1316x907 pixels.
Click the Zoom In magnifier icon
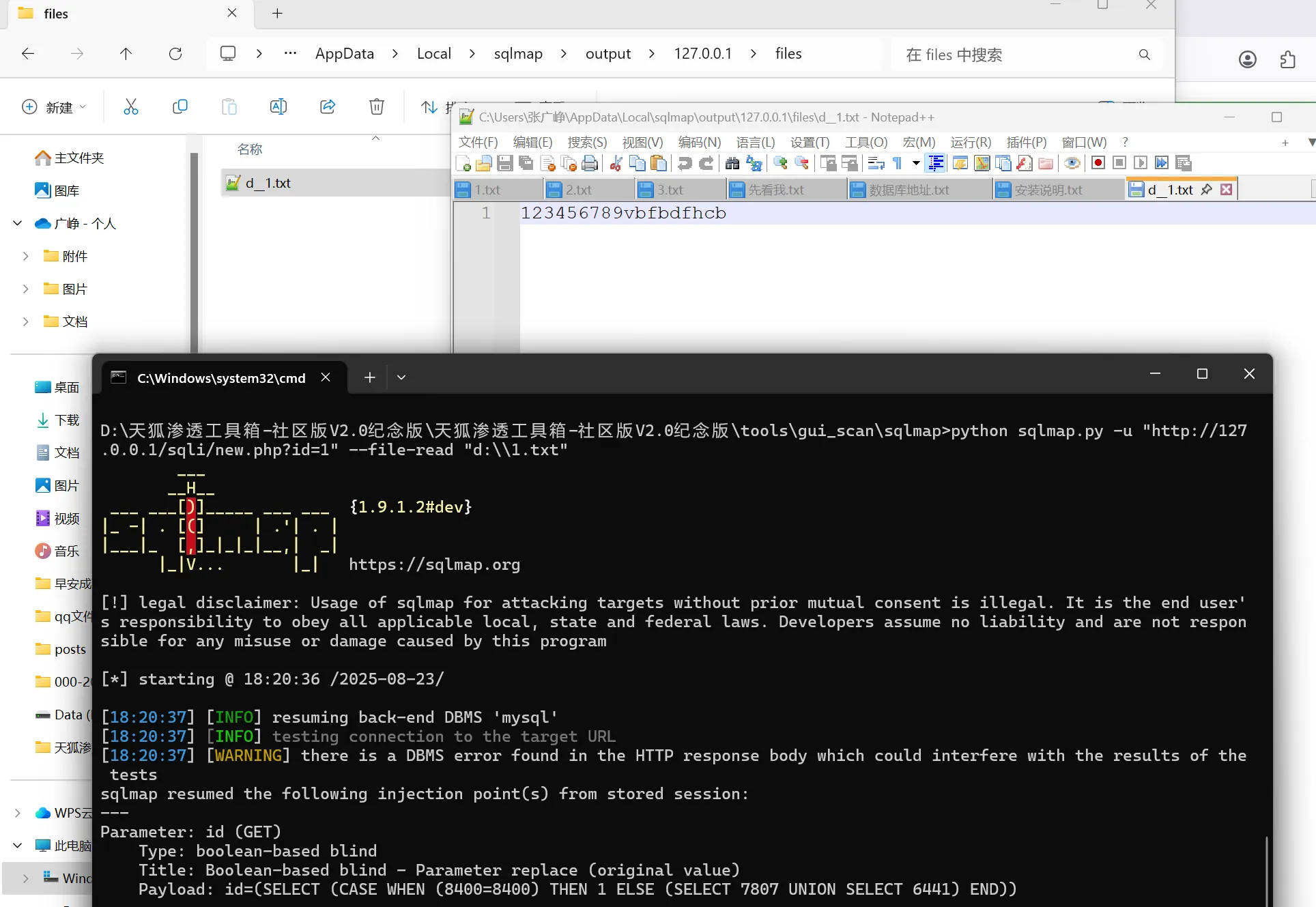coord(780,163)
